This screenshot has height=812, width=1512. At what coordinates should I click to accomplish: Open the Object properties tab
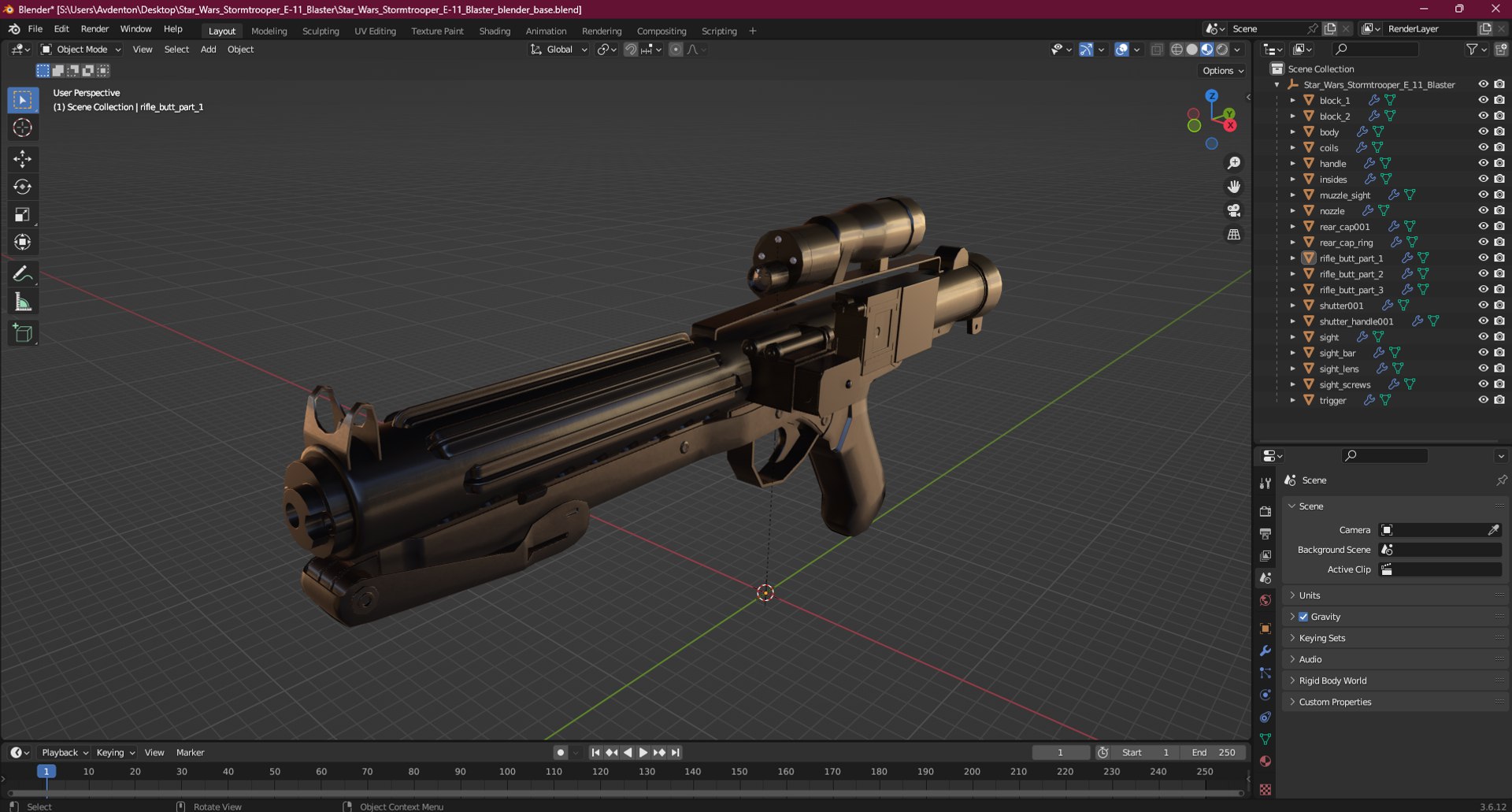click(x=1266, y=628)
